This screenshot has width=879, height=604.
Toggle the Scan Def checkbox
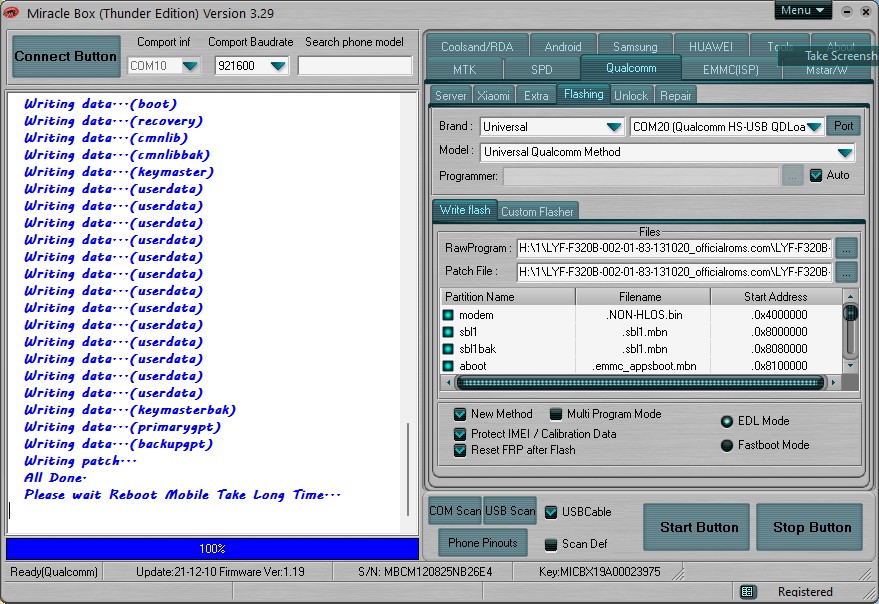(x=551, y=545)
